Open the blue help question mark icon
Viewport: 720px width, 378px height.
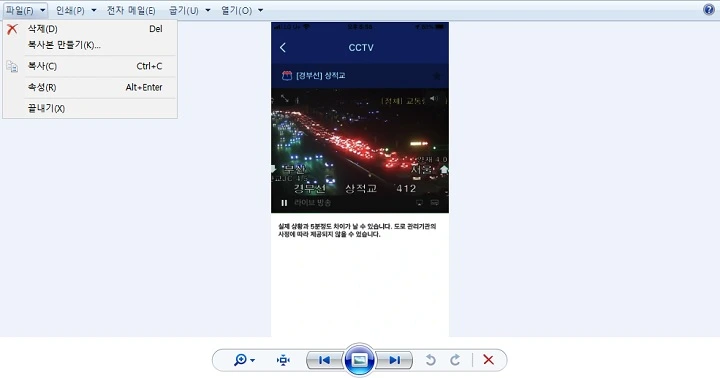[x=709, y=9]
